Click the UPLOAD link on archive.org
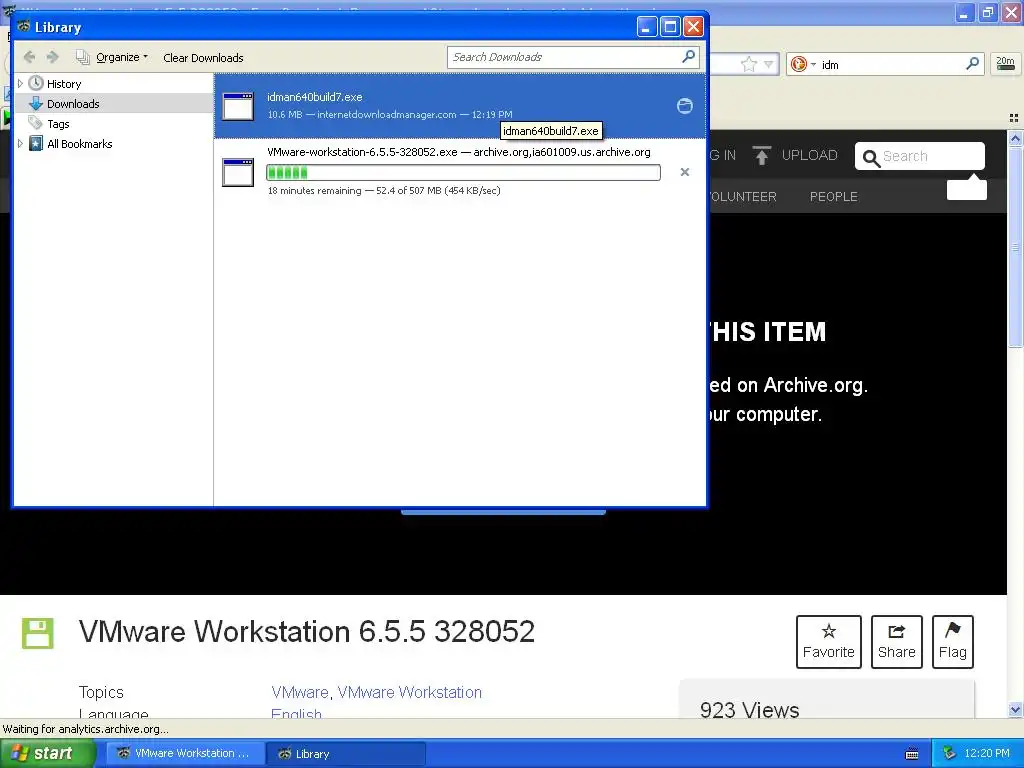Screen dimensions: 1024x768 click(x=809, y=155)
